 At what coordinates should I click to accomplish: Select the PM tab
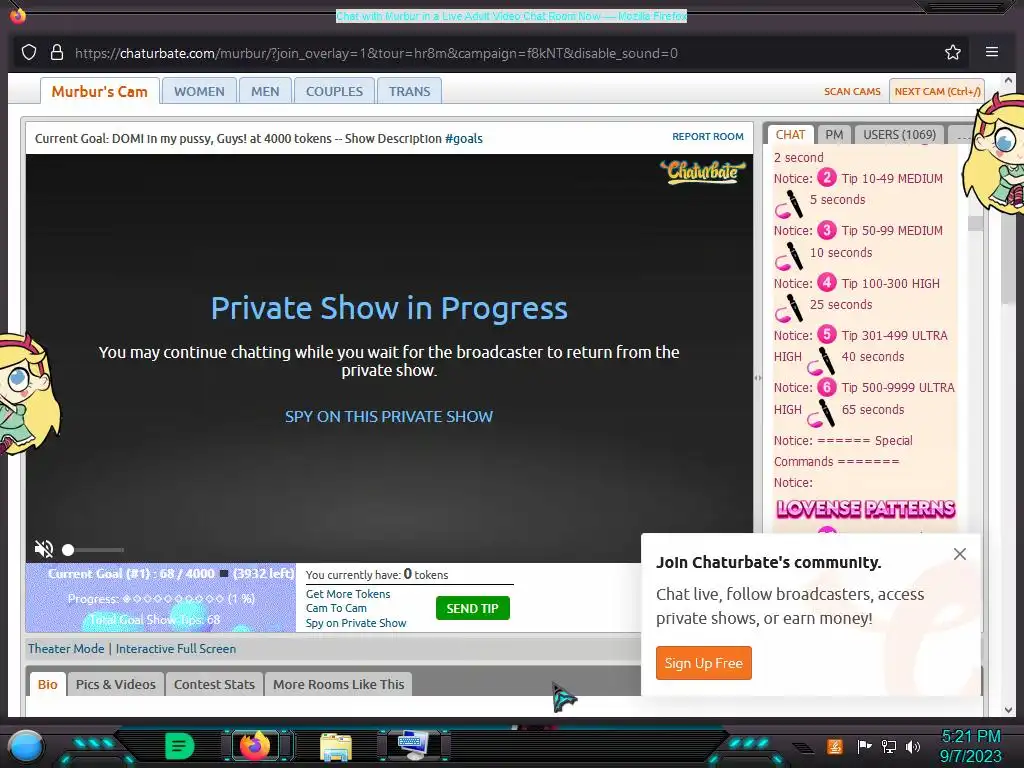(834, 135)
